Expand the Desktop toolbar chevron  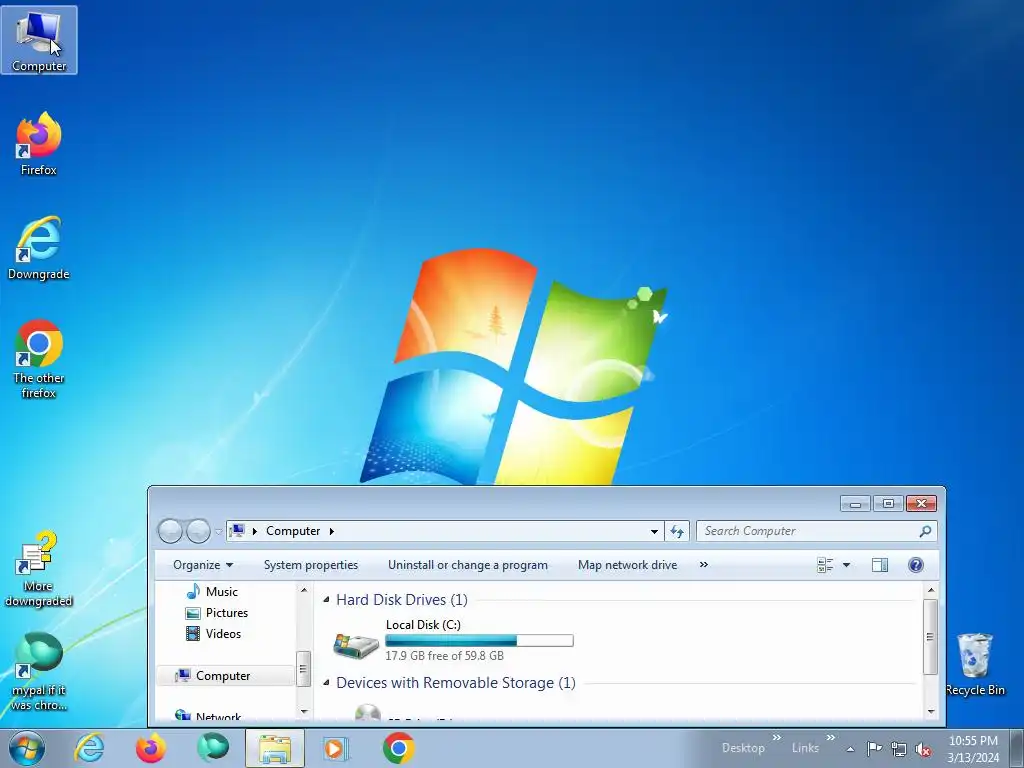776,738
